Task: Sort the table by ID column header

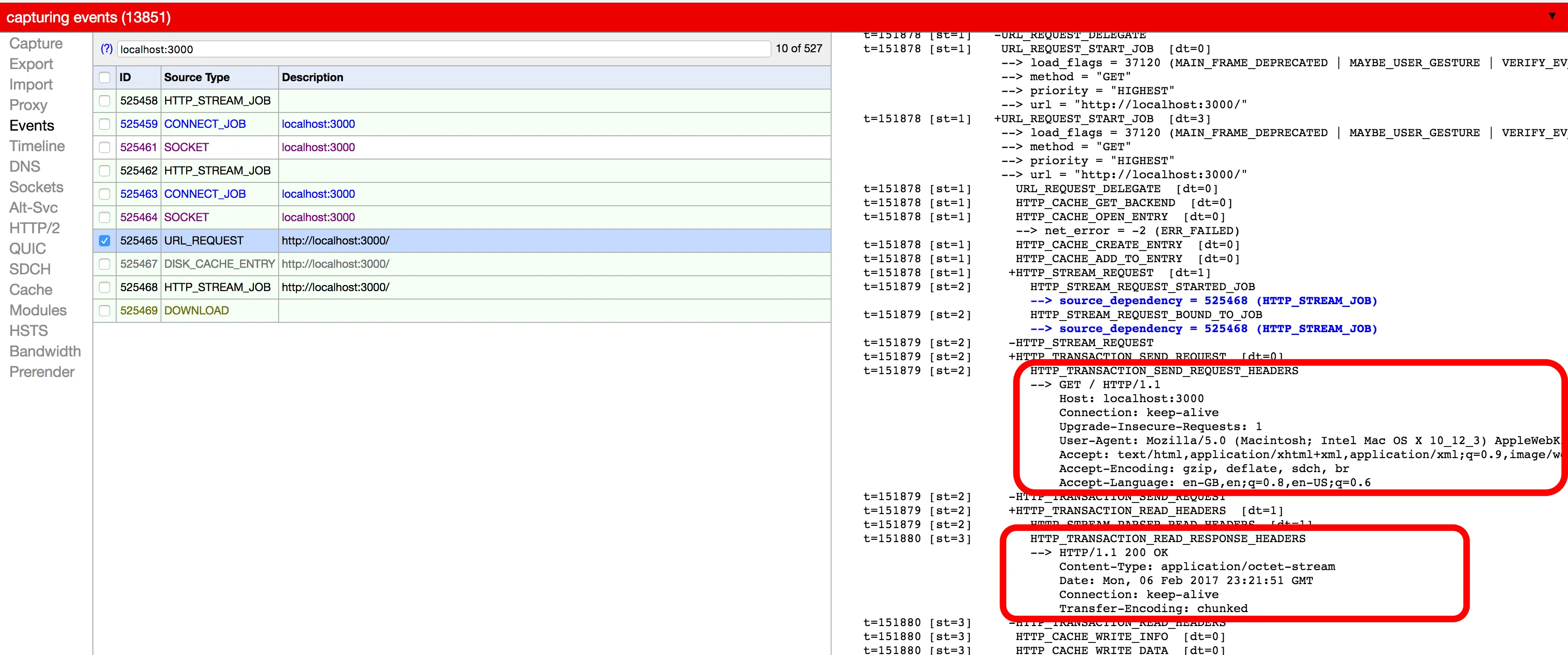Action: pyautogui.click(x=126, y=77)
